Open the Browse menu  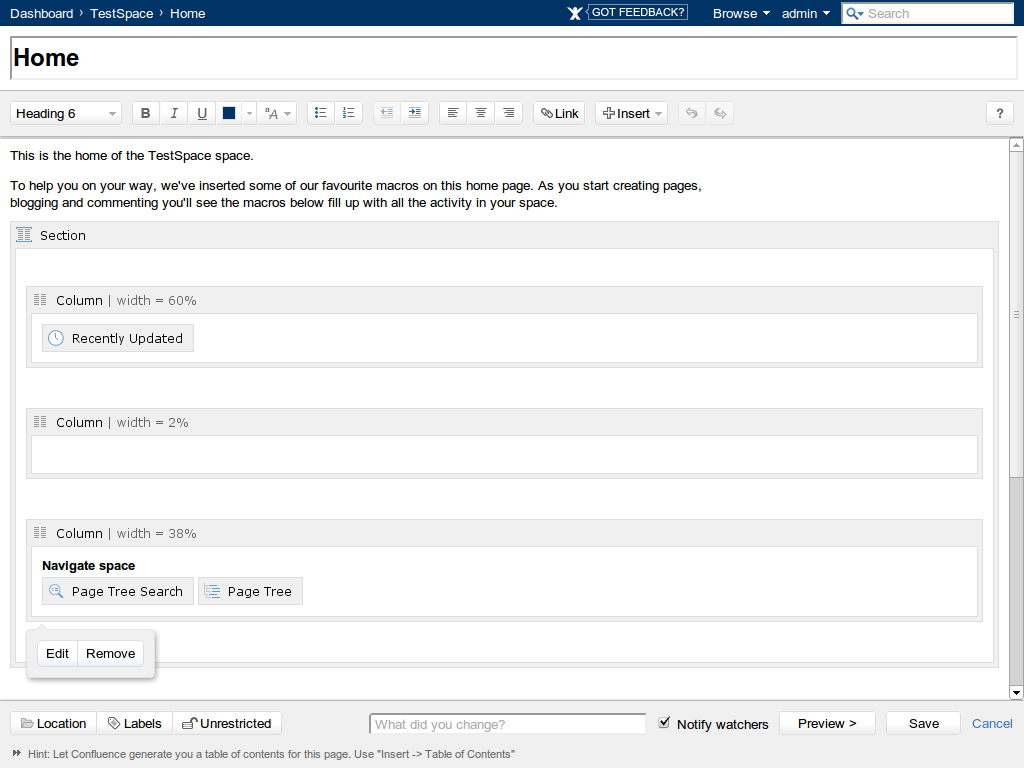tap(741, 13)
